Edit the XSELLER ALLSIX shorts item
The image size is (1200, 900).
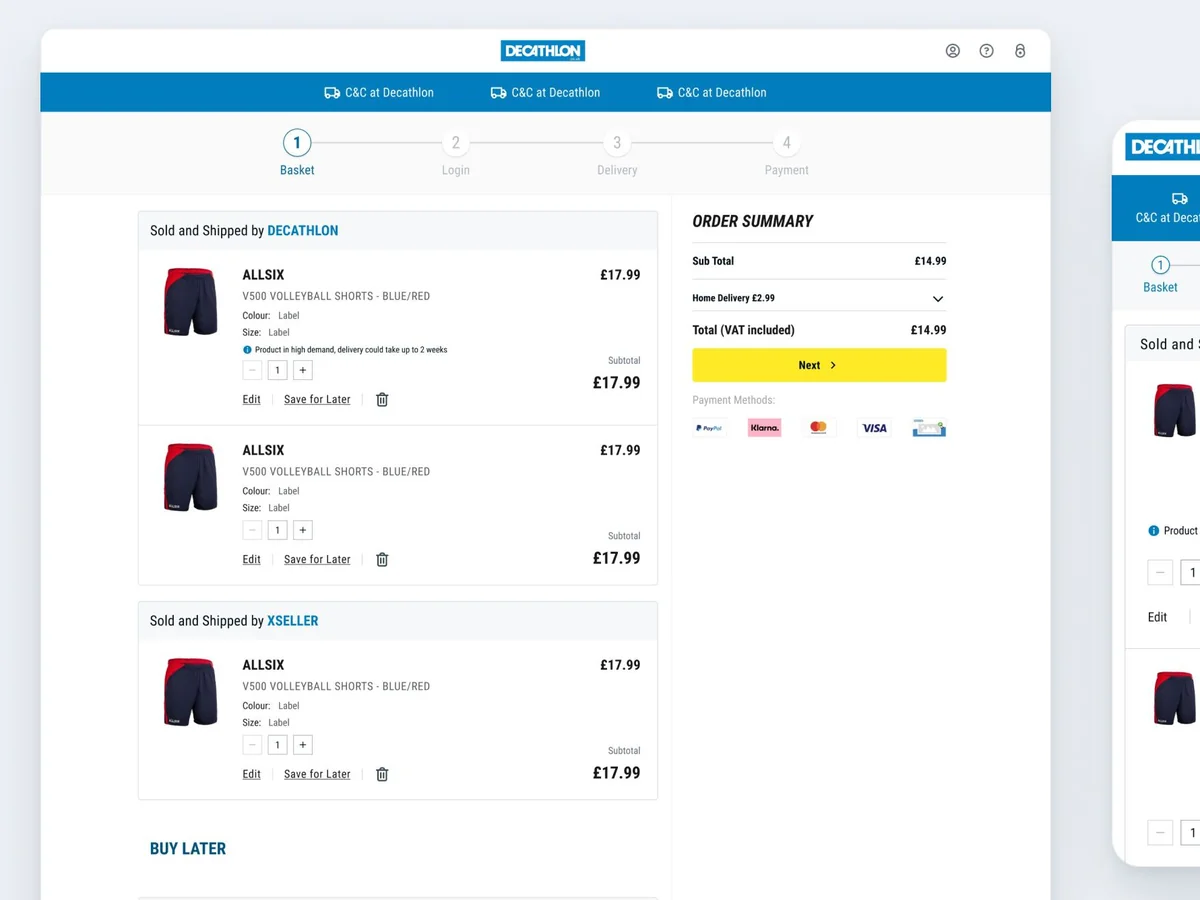coord(252,774)
